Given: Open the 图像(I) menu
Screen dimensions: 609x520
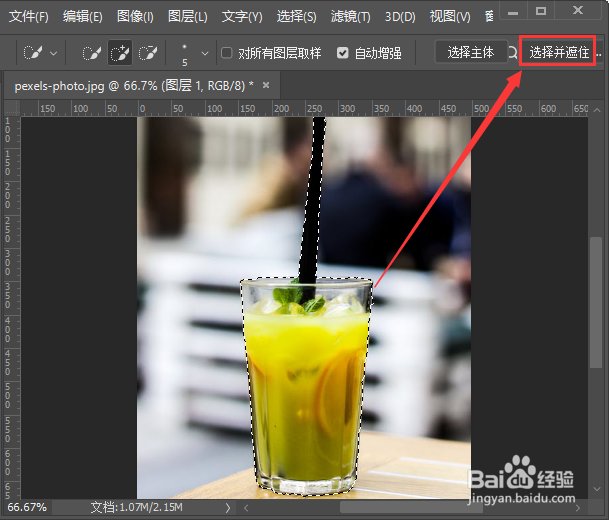Looking at the screenshot, I should click(135, 17).
